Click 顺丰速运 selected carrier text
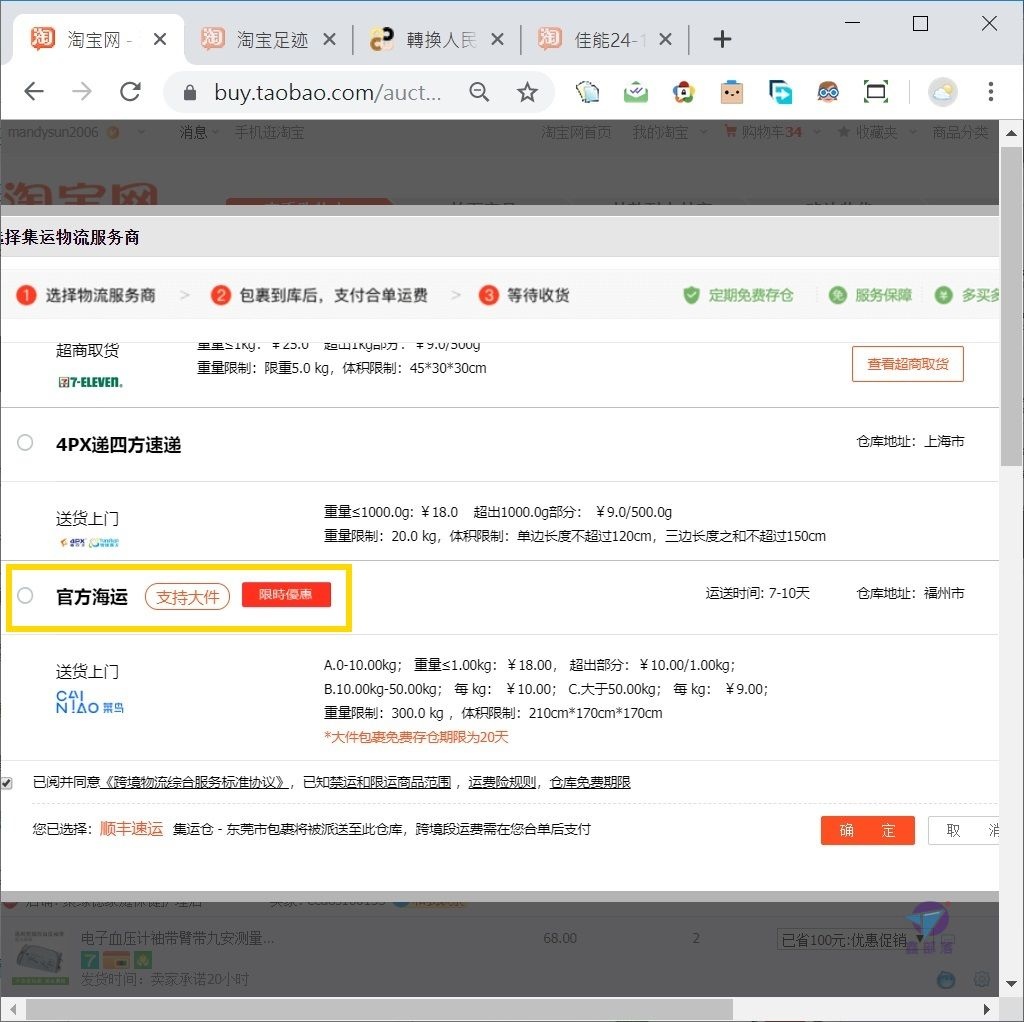 131,829
